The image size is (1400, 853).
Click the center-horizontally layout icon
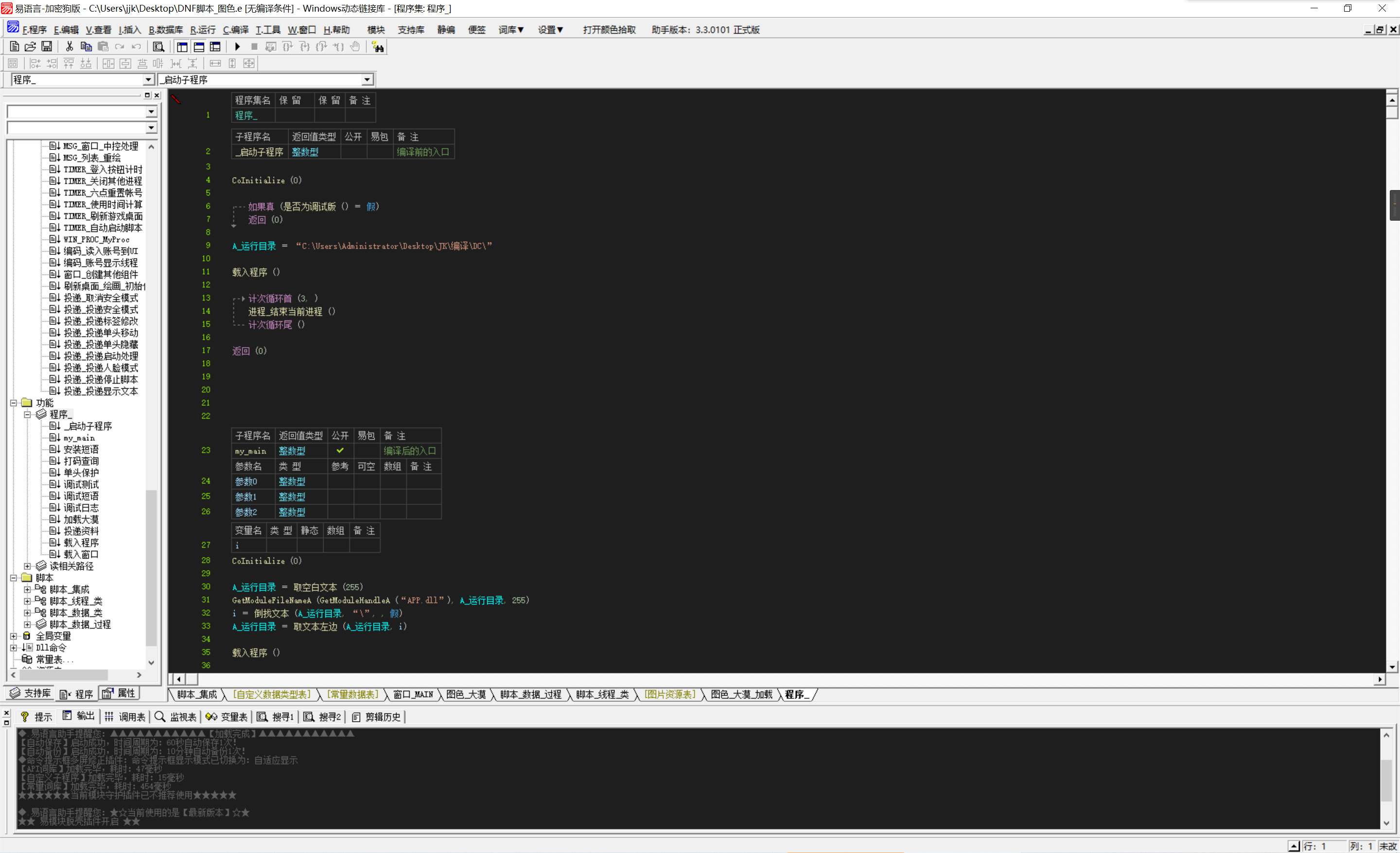point(108,63)
